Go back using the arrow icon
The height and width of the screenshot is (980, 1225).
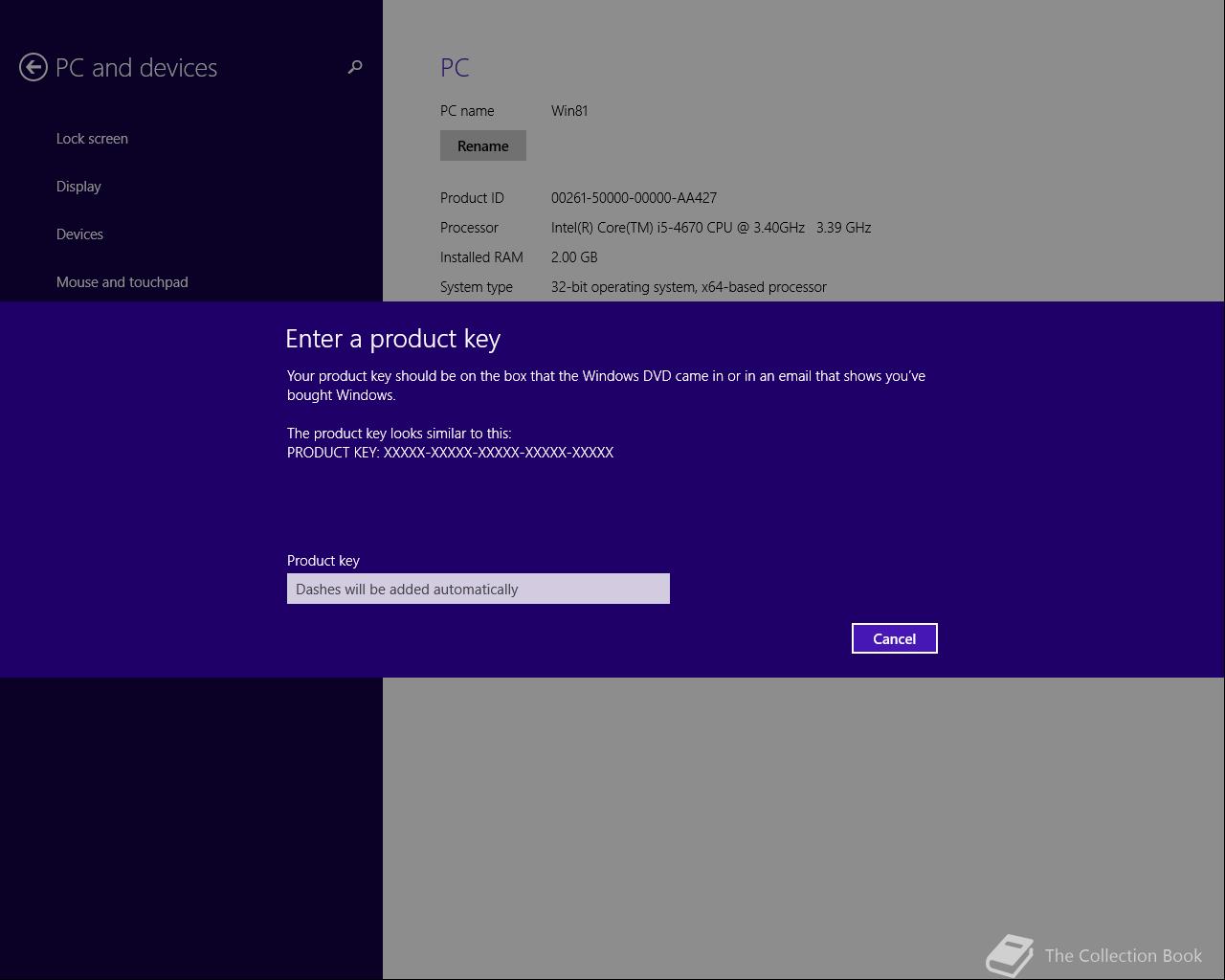(33, 67)
